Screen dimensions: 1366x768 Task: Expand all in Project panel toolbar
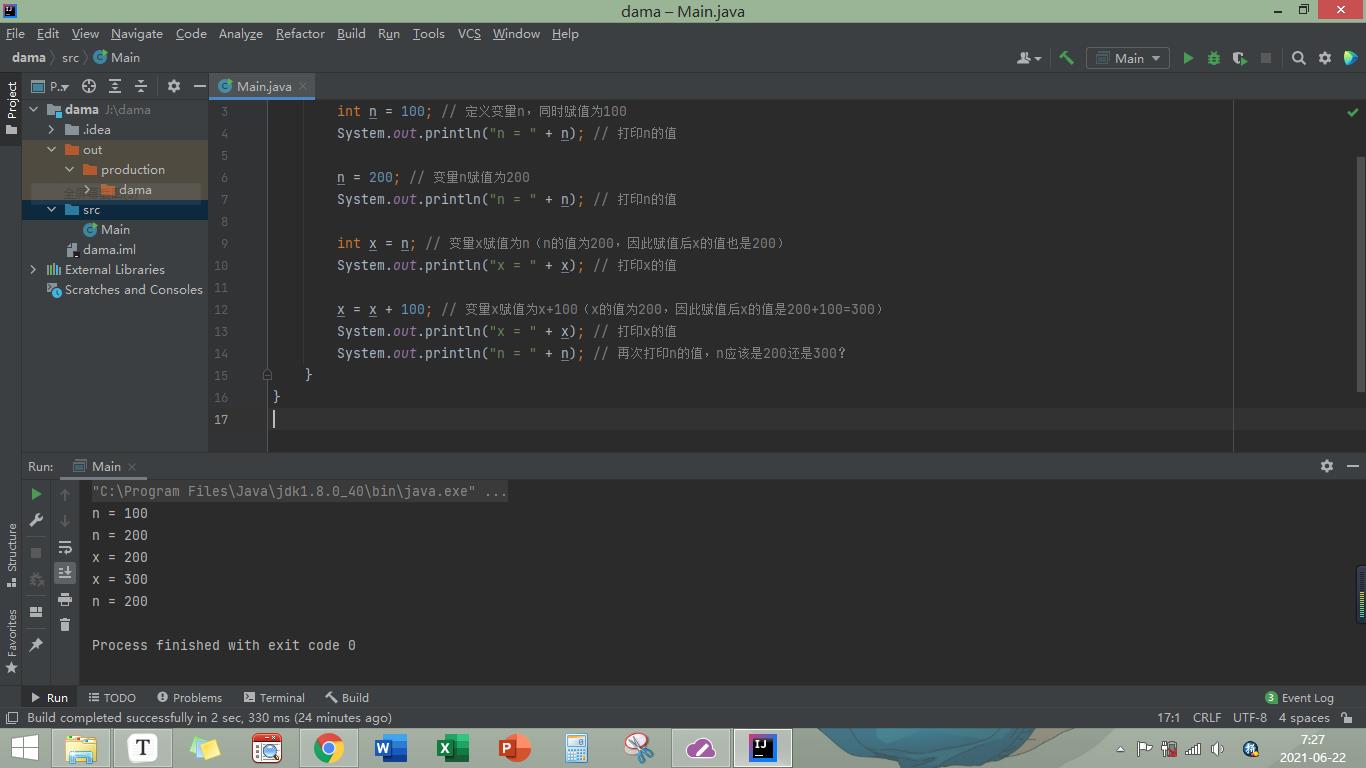pos(115,86)
